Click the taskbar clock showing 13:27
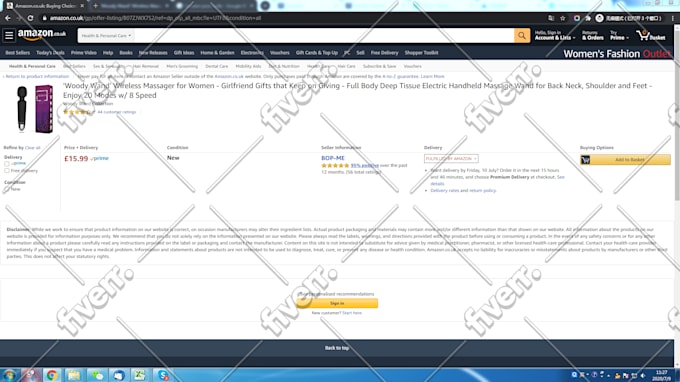This screenshot has width=680, height=382. [661, 375]
